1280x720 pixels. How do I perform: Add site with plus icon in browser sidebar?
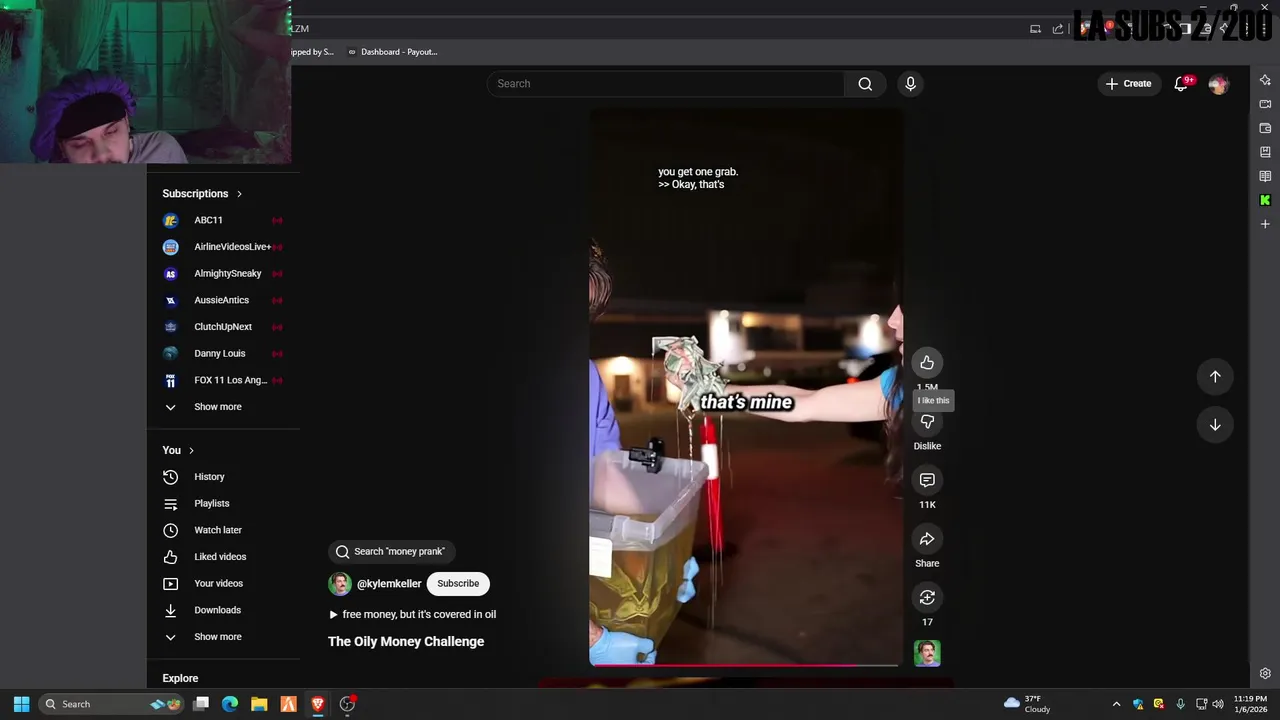pyautogui.click(x=1265, y=224)
